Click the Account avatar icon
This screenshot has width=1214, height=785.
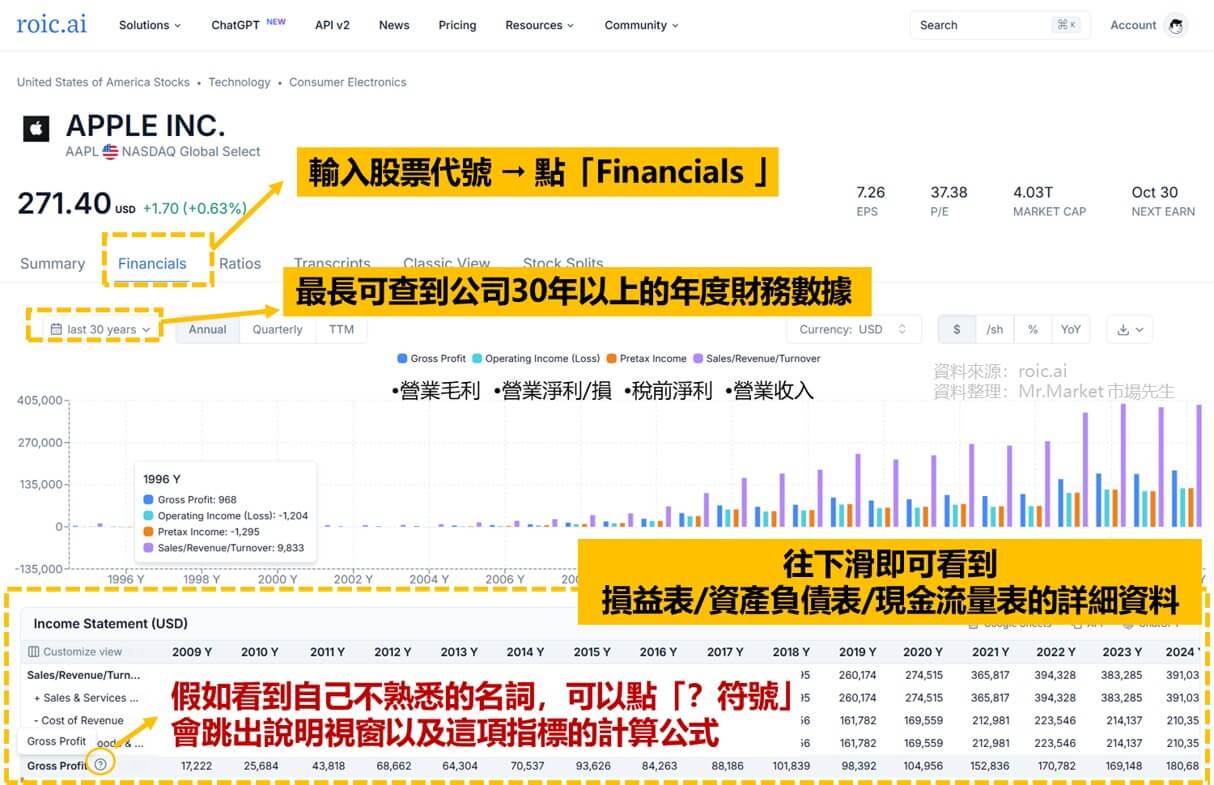pyautogui.click(x=1177, y=25)
